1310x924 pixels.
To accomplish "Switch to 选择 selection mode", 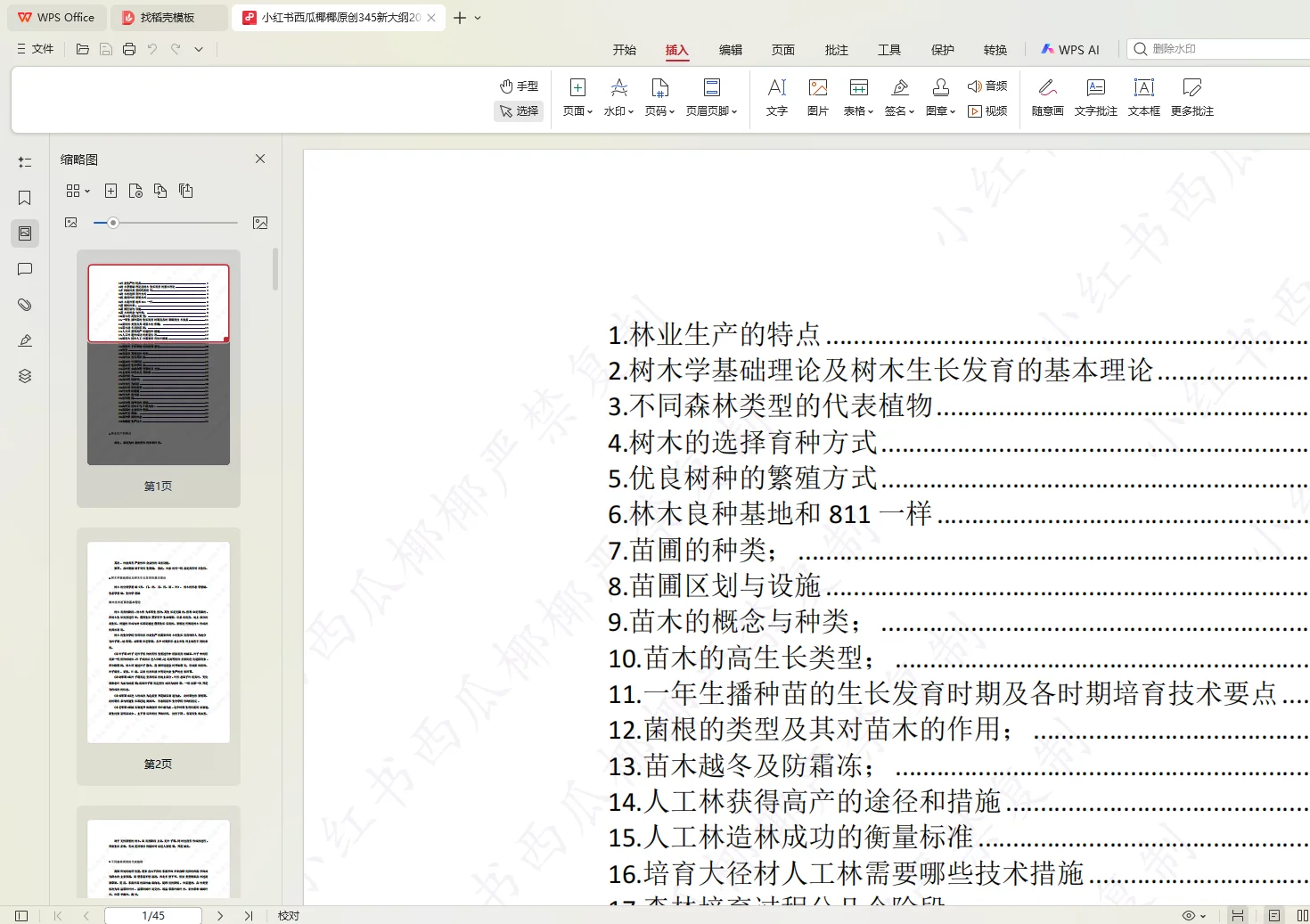I will (x=520, y=110).
